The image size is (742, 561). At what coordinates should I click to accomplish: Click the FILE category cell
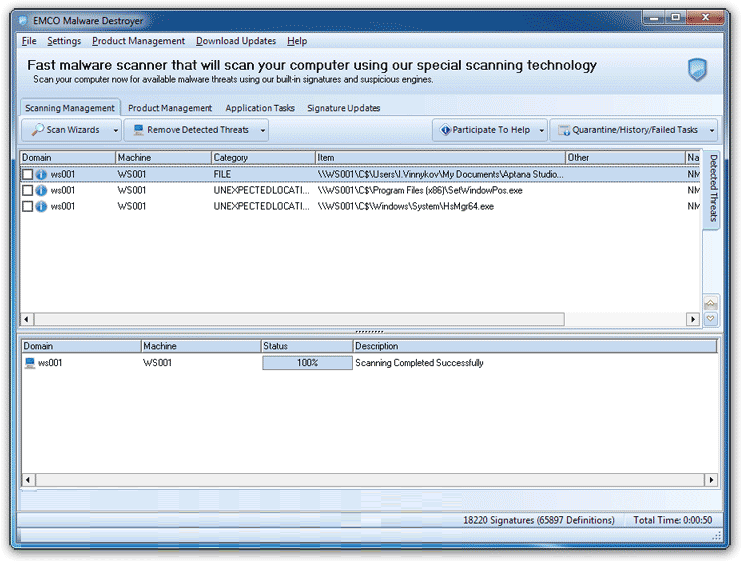[222, 175]
